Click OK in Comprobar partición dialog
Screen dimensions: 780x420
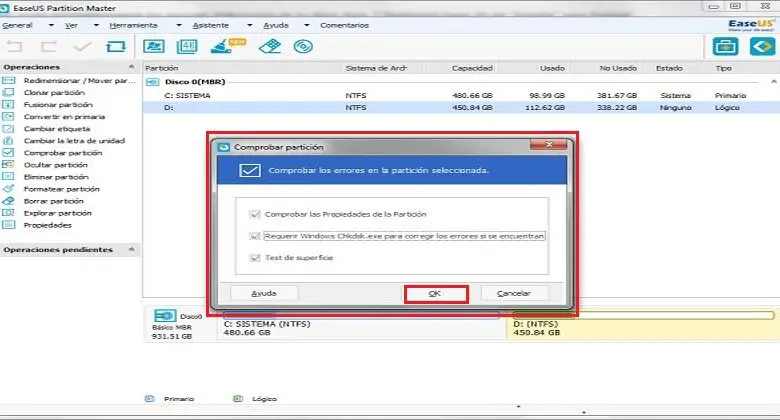pos(435,294)
